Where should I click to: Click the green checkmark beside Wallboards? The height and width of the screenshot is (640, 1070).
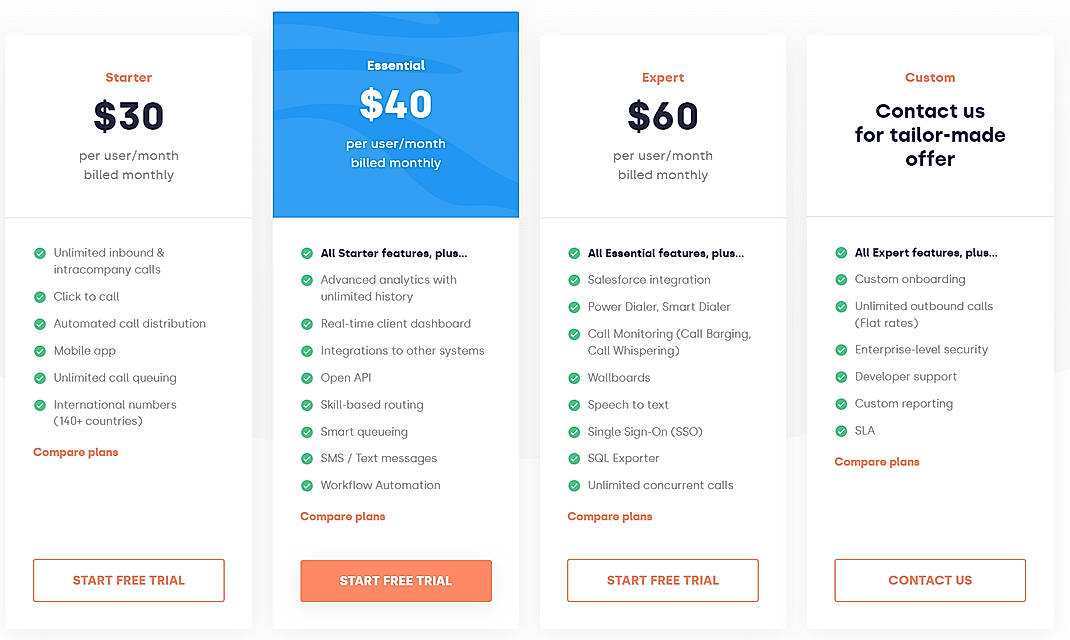[574, 378]
